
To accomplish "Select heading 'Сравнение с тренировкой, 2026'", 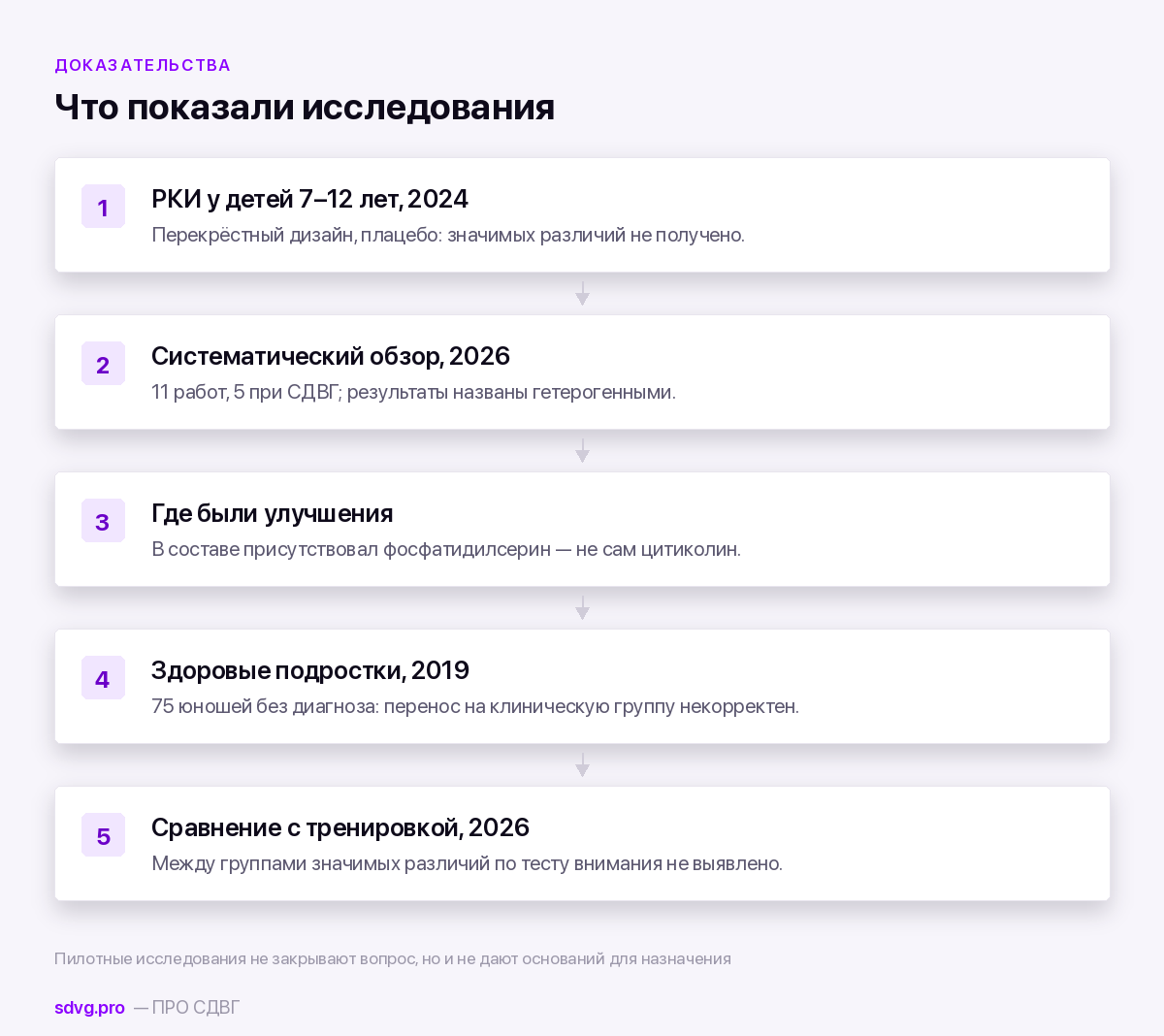I will click(340, 827).
